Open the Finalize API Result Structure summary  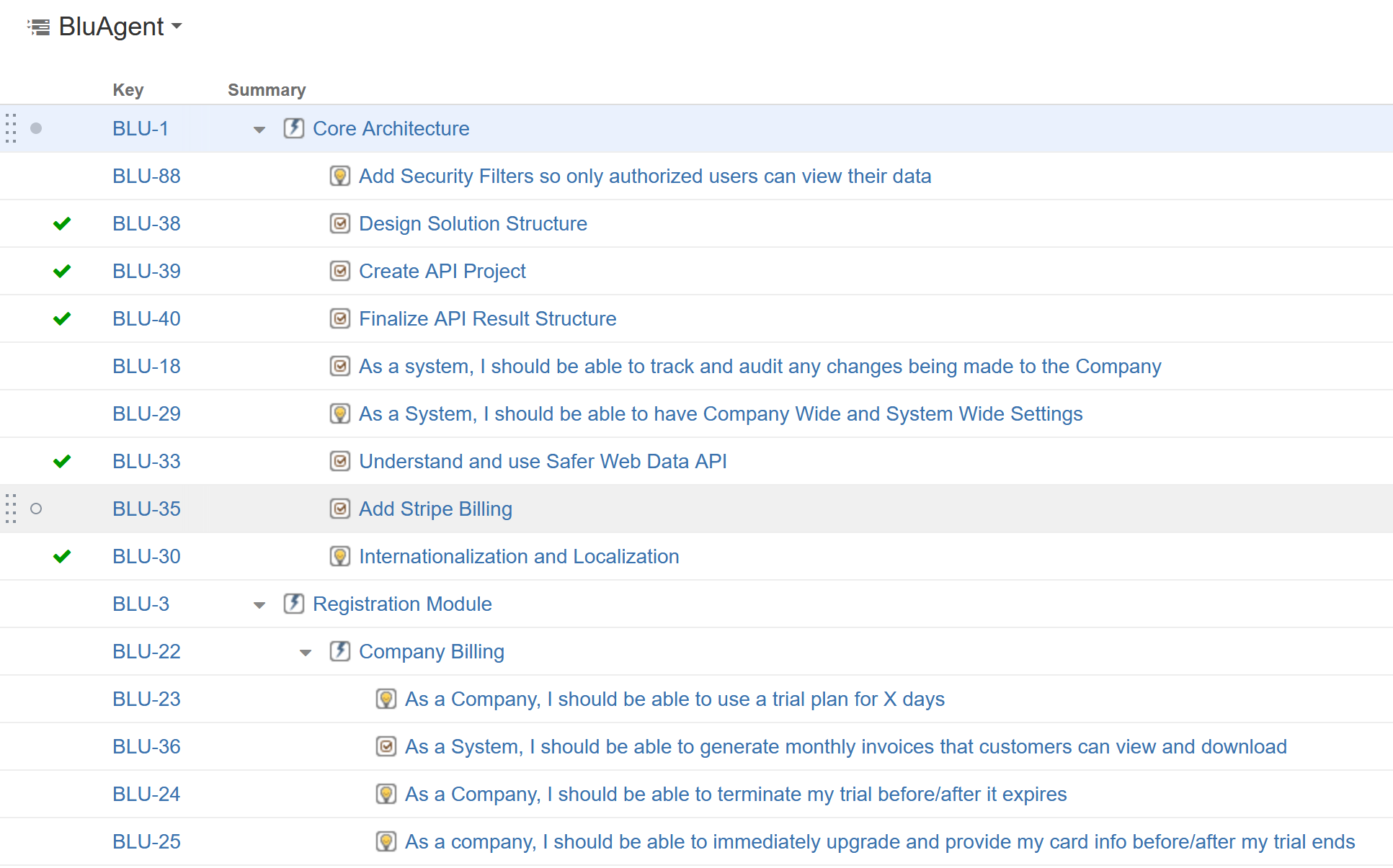(x=488, y=318)
